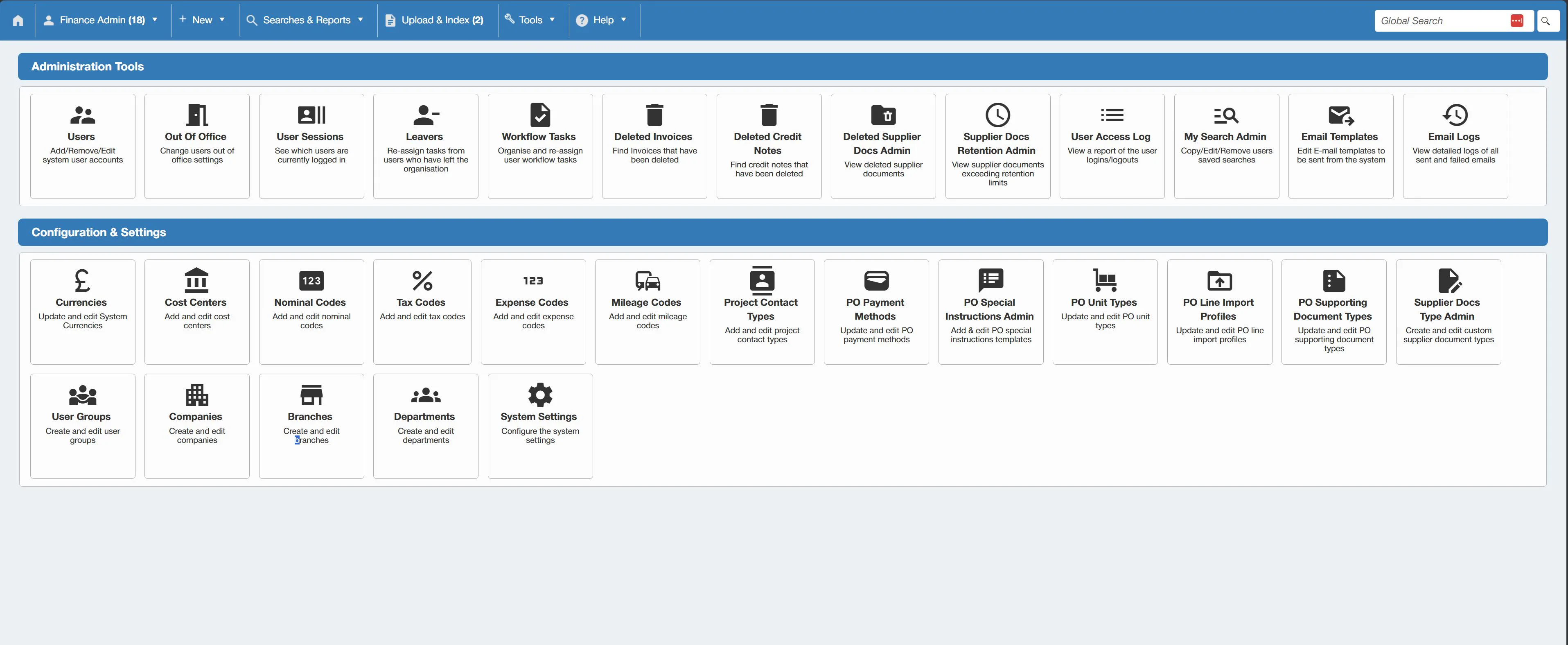Open the Workflow Tasks checklist icon
Viewport: 1568px width, 645px height.
[x=540, y=115]
